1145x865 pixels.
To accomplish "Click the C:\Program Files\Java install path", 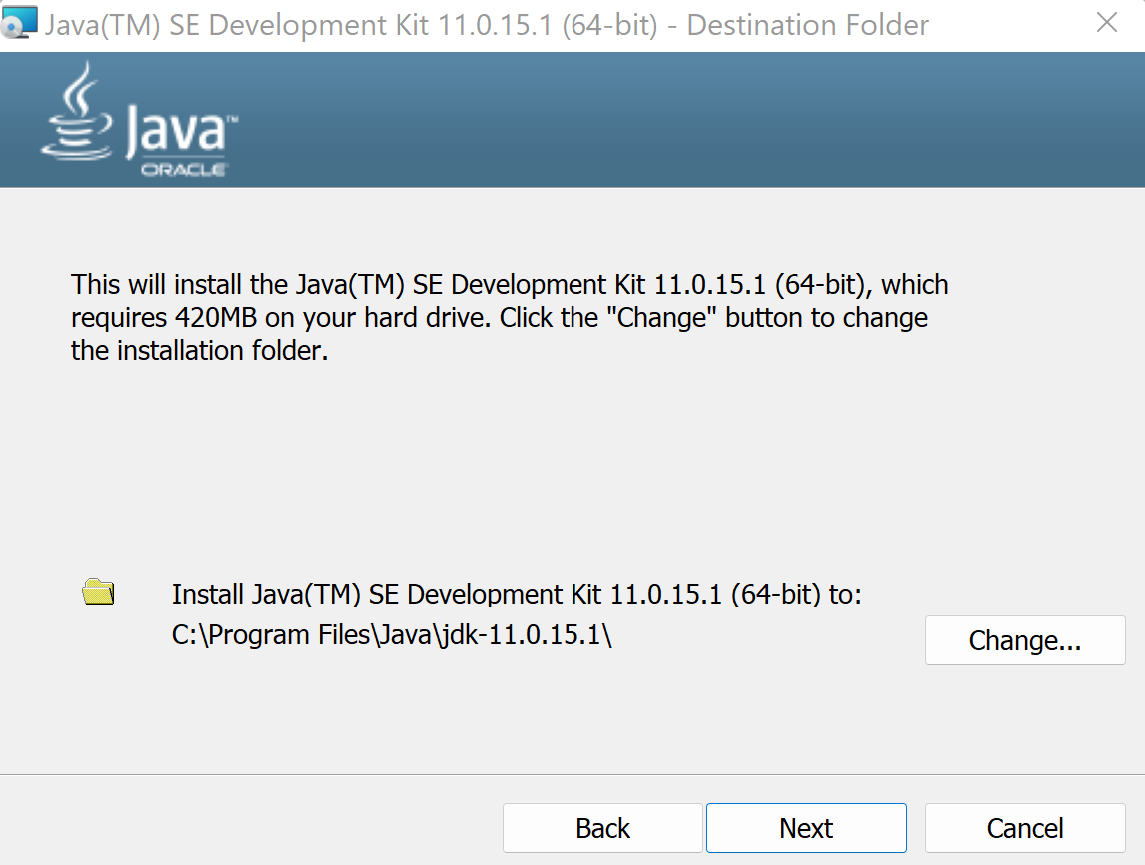I will (x=391, y=636).
